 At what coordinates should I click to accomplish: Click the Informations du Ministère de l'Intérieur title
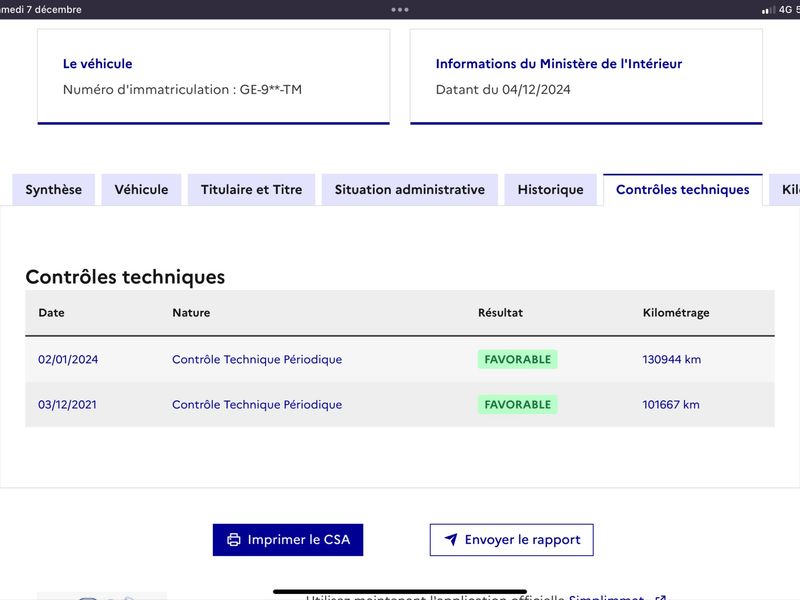[559, 64]
